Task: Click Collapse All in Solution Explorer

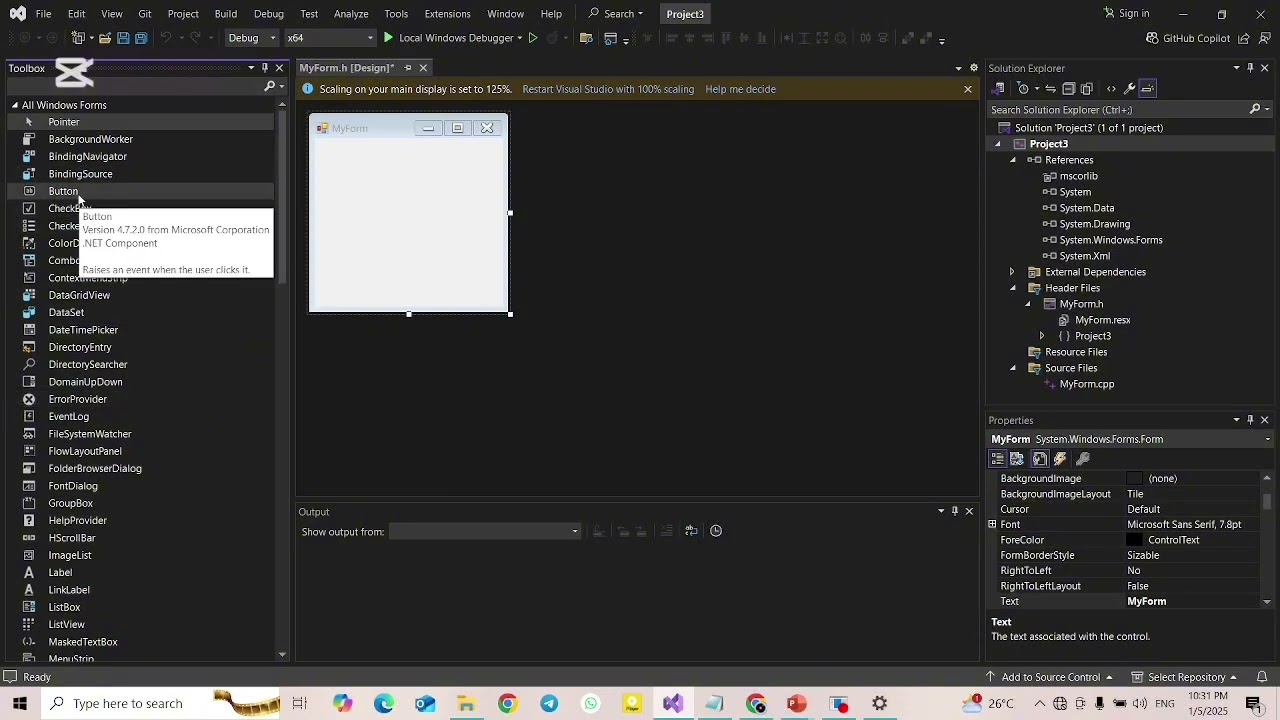Action: point(1068,89)
